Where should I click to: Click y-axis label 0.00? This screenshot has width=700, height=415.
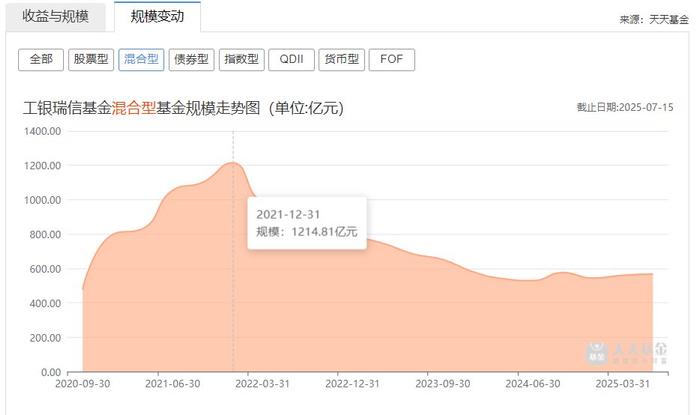coord(51,372)
